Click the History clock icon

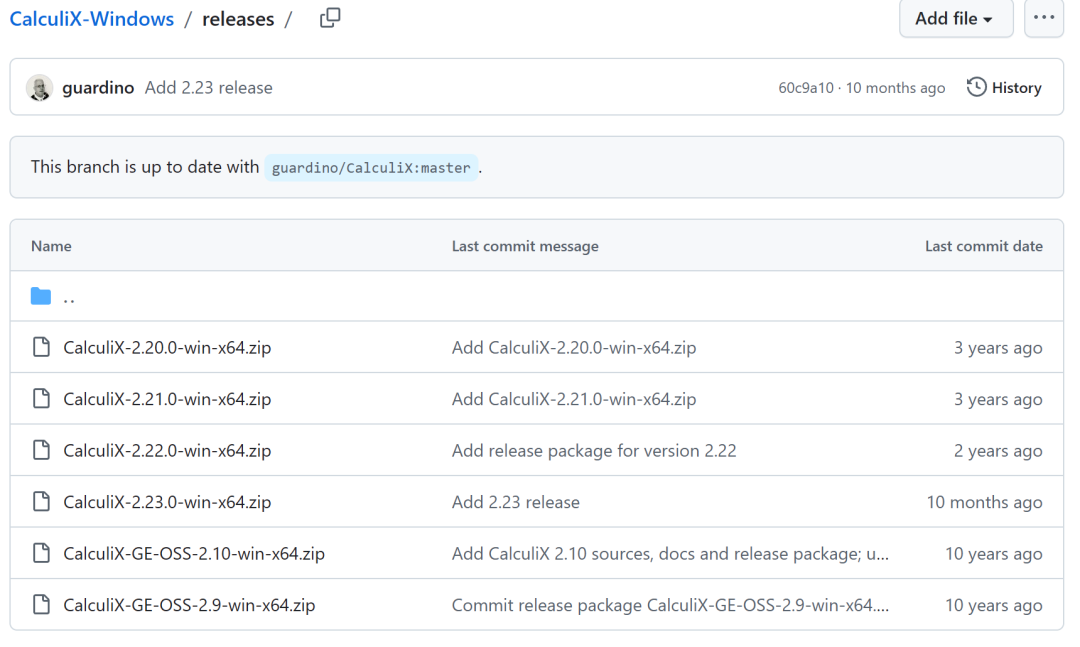(x=976, y=87)
